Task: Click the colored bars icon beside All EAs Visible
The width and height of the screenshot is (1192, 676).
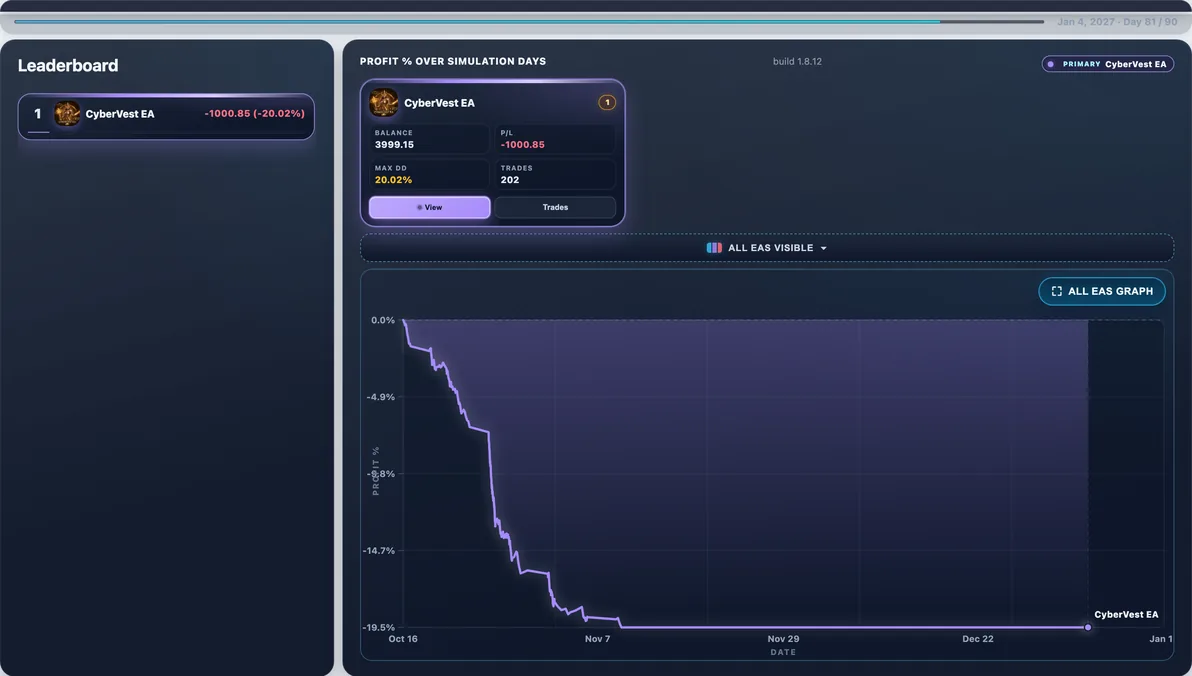Action: [714, 248]
